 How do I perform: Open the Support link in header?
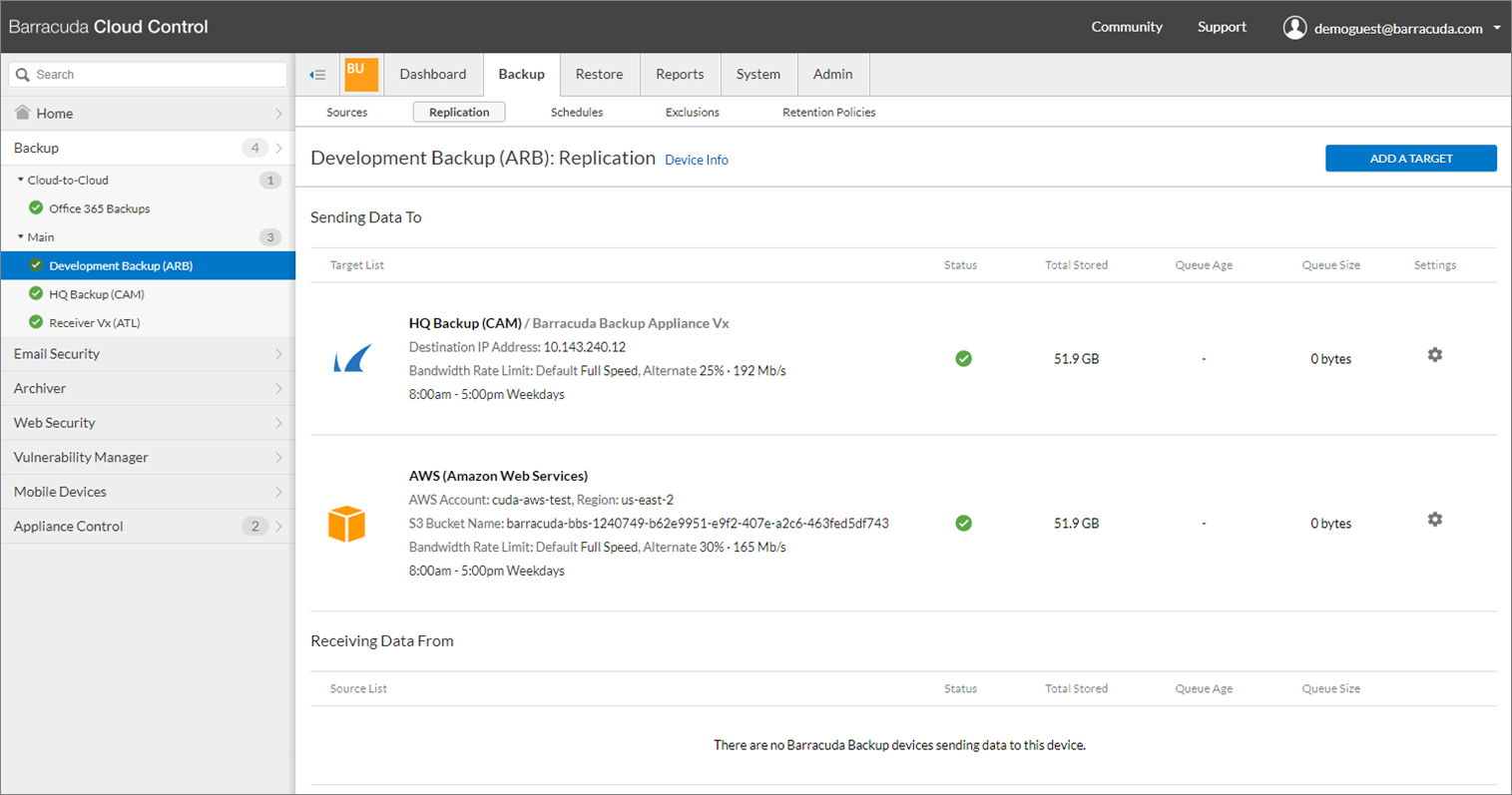[x=1222, y=27]
